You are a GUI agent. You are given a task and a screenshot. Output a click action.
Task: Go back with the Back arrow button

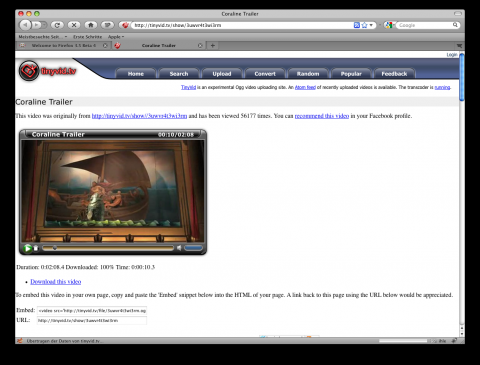(25, 25)
